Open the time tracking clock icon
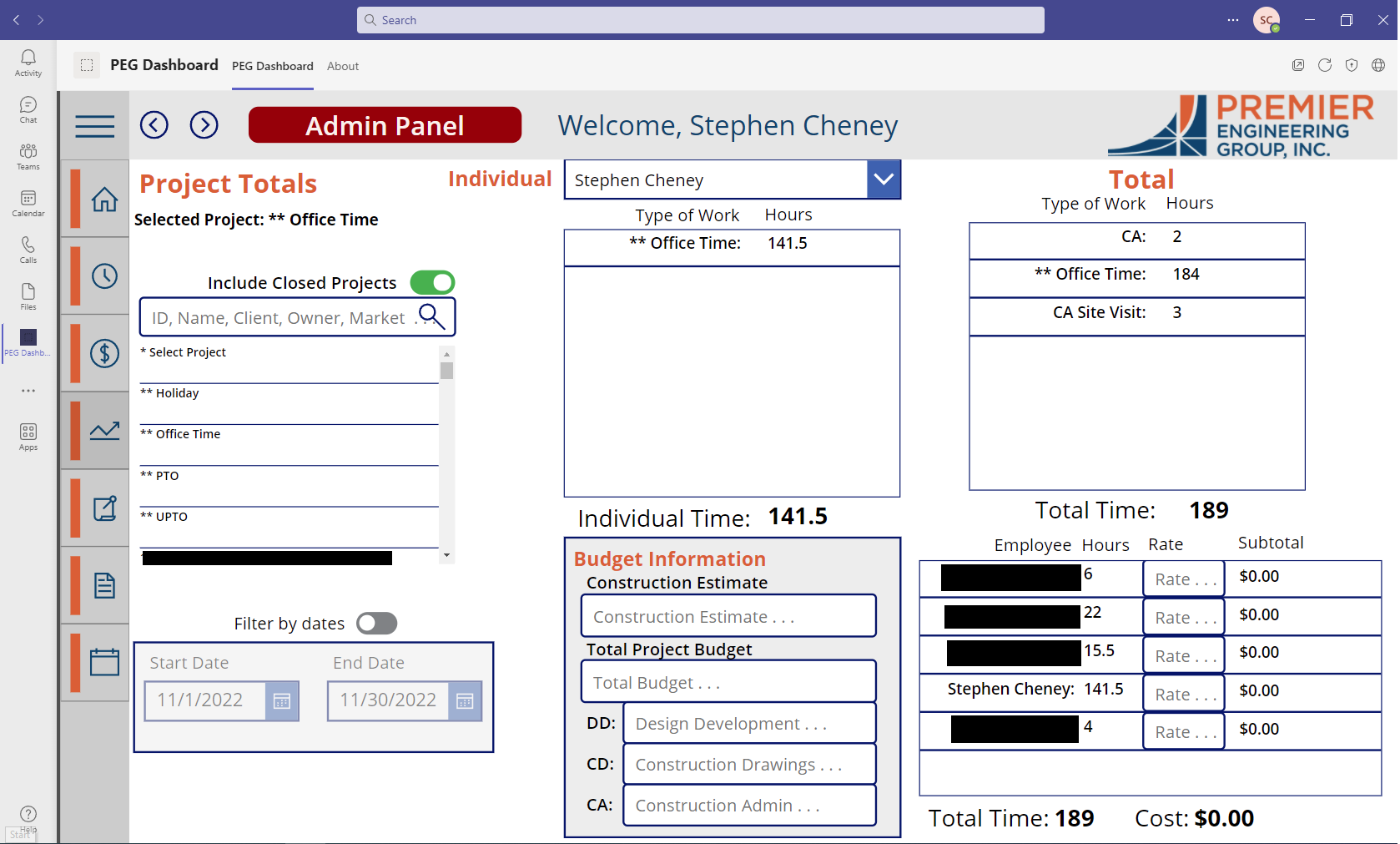 pyautogui.click(x=105, y=276)
